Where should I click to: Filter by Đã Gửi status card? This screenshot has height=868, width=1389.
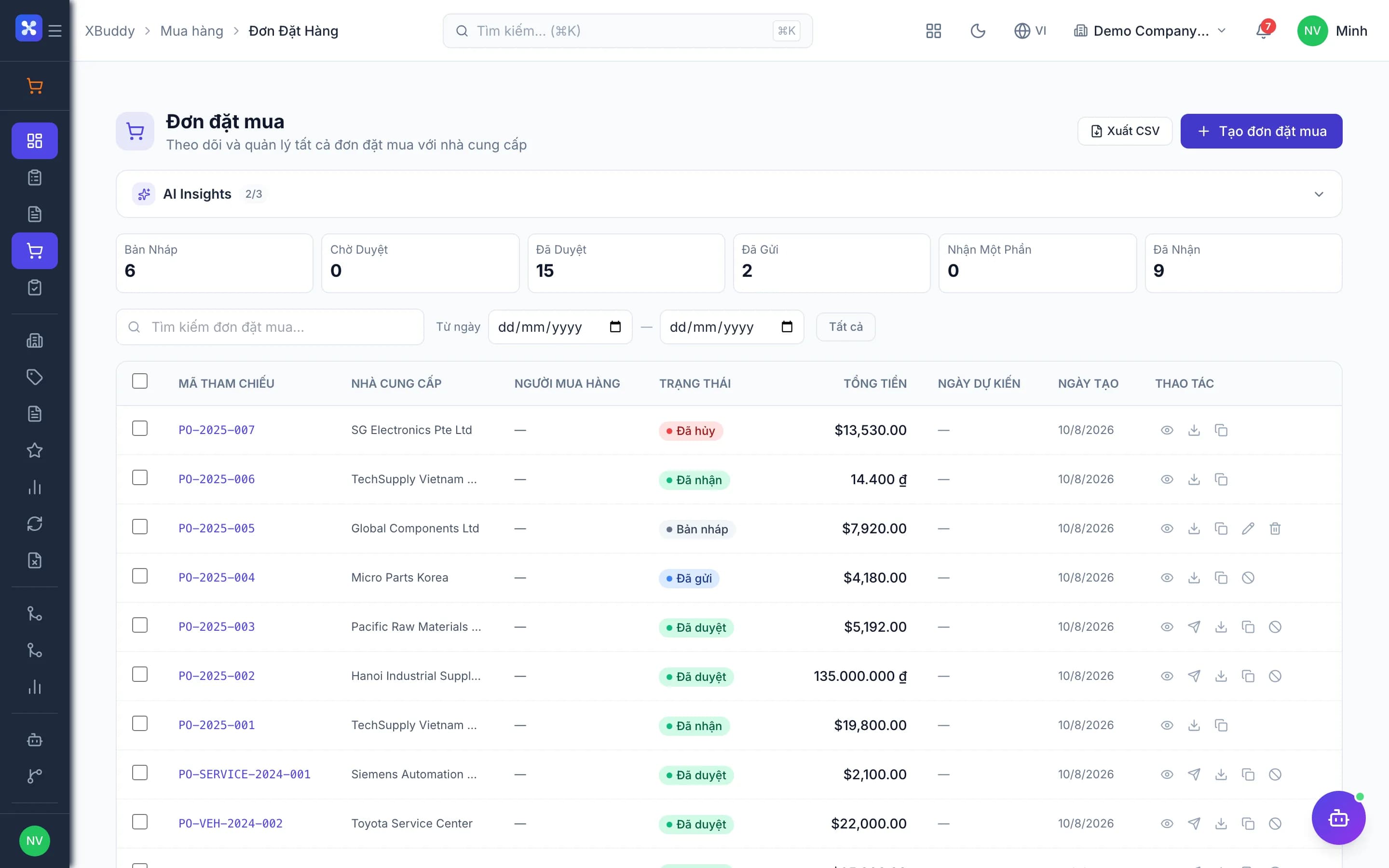pos(831,263)
